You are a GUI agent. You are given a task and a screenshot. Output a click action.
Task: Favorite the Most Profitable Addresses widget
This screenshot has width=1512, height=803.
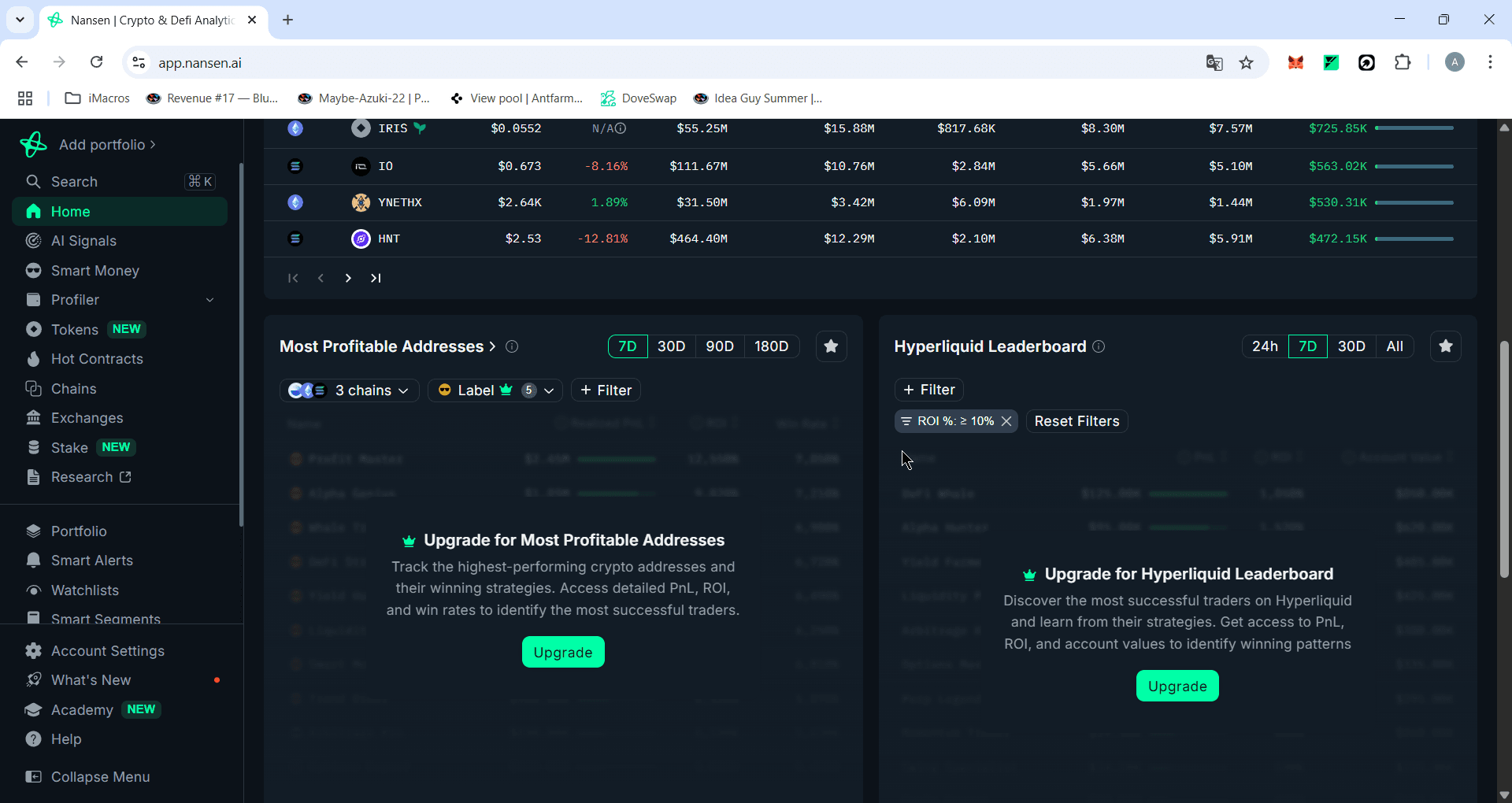(x=831, y=346)
